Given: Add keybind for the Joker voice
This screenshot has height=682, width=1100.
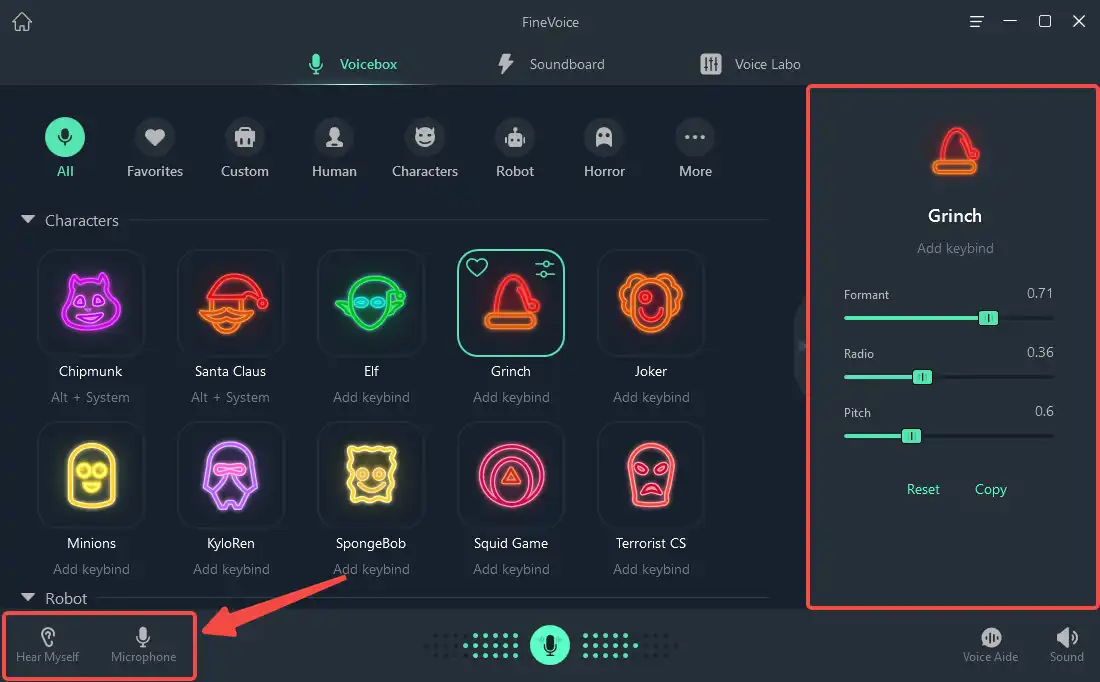Looking at the screenshot, I should pos(651,397).
